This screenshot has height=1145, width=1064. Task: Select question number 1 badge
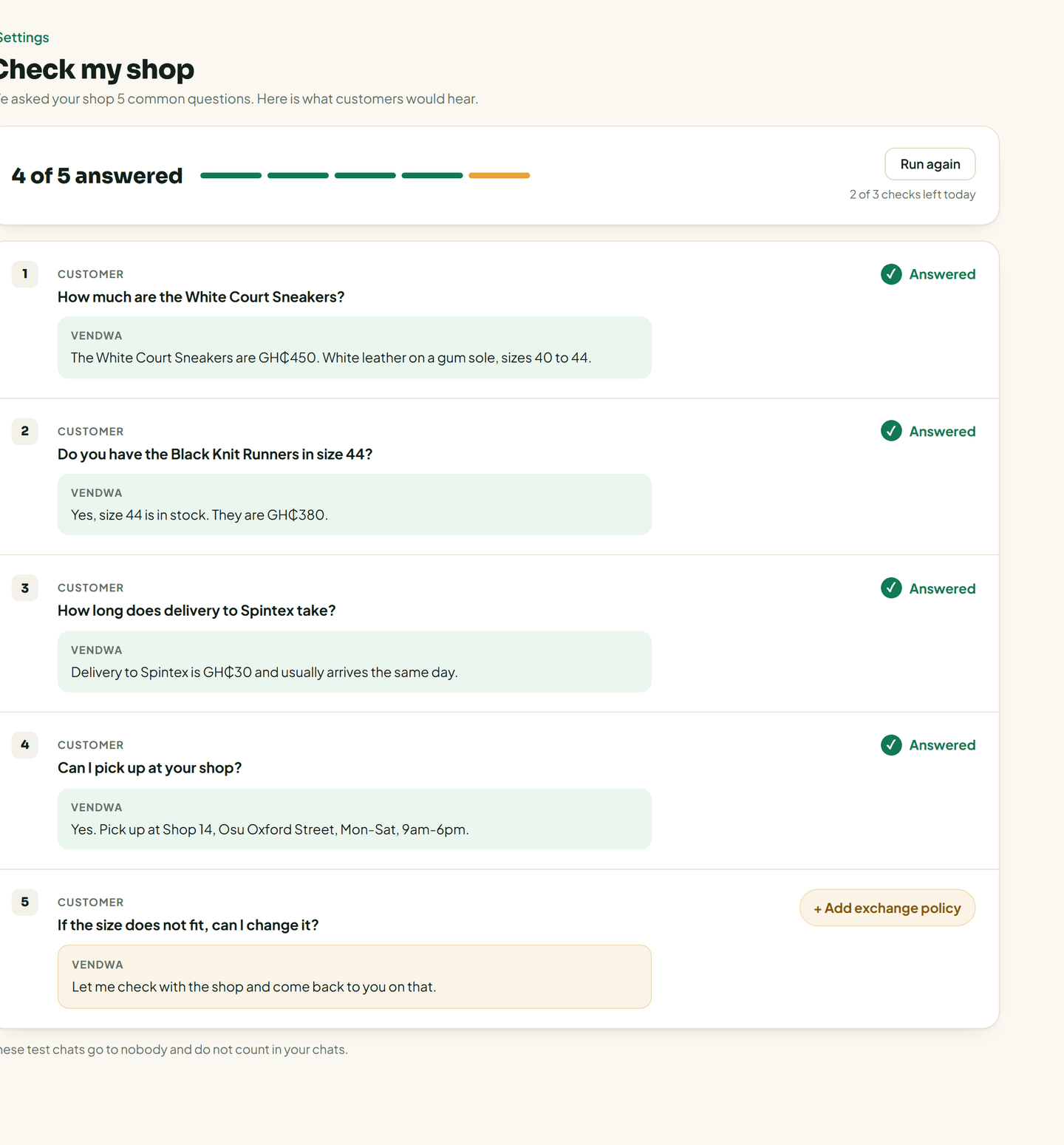pos(25,273)
